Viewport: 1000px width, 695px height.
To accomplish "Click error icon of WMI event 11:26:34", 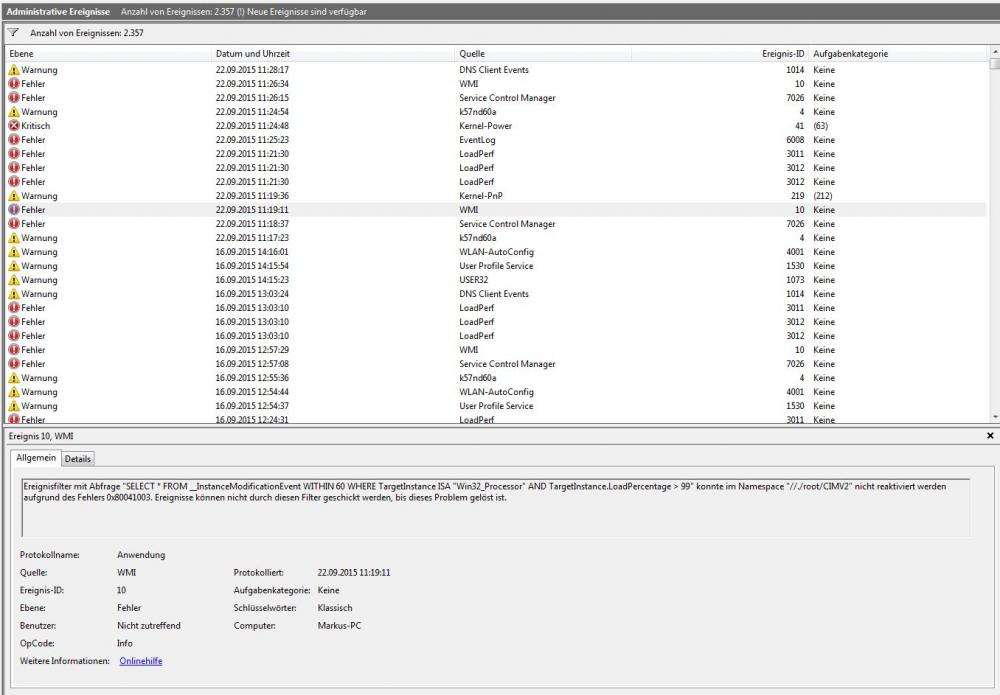I will tap(14, 84).
